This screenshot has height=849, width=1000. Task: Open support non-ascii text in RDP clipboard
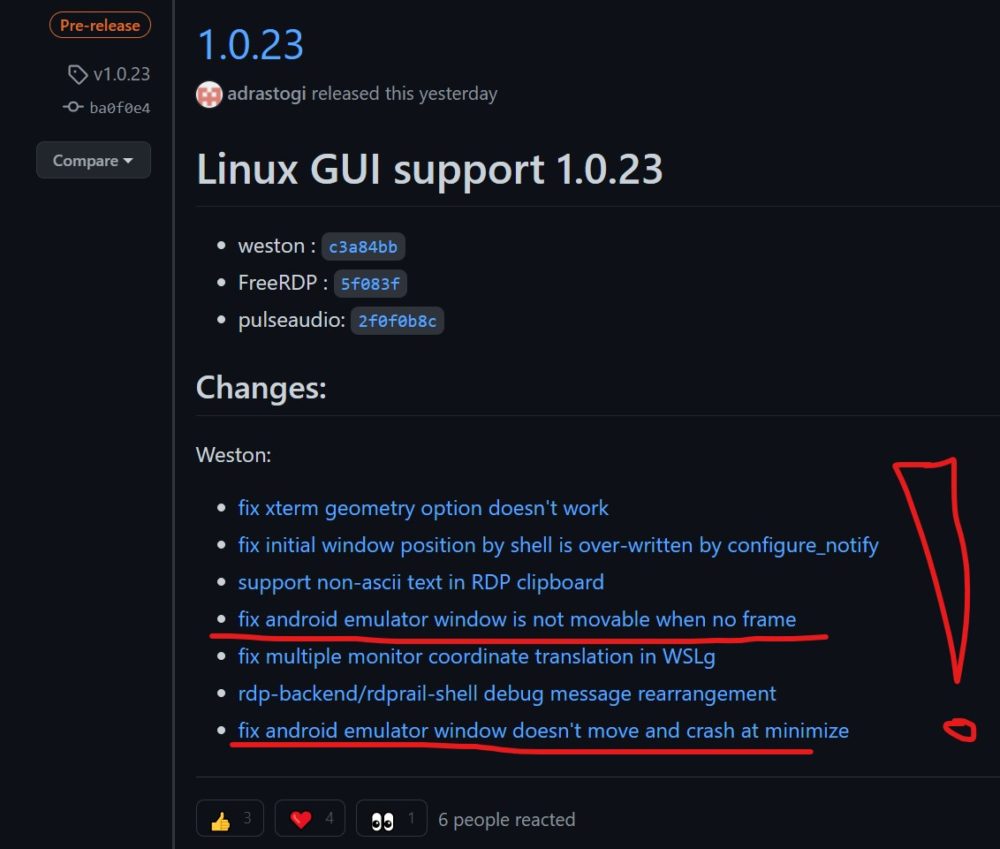coord(421,582)
